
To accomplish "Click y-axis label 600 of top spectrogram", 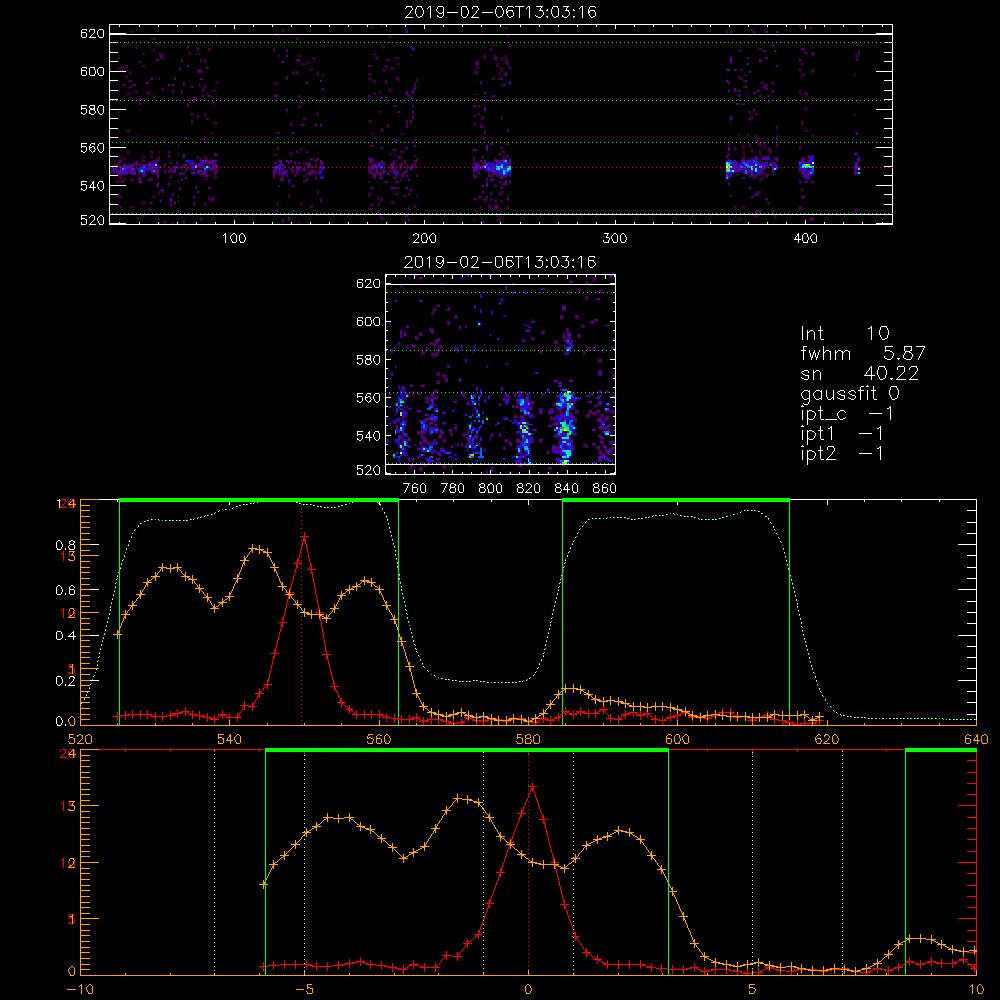I will [92, 71].
